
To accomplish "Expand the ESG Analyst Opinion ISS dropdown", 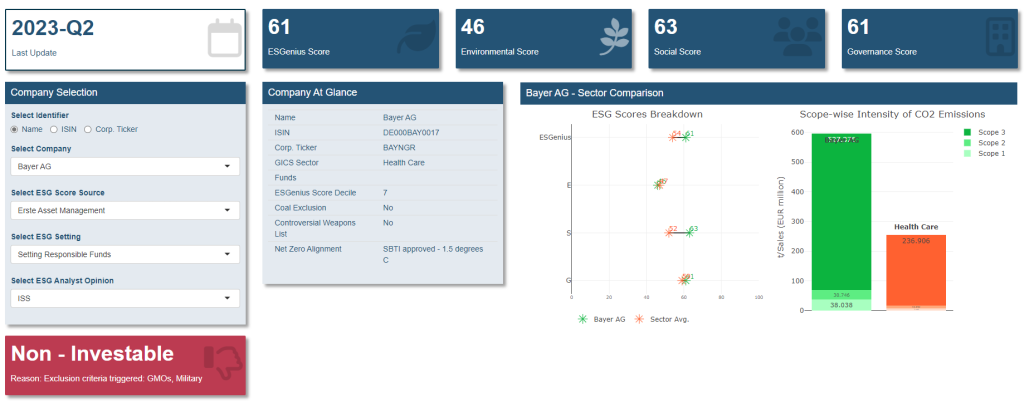I will tap(125, 298).
